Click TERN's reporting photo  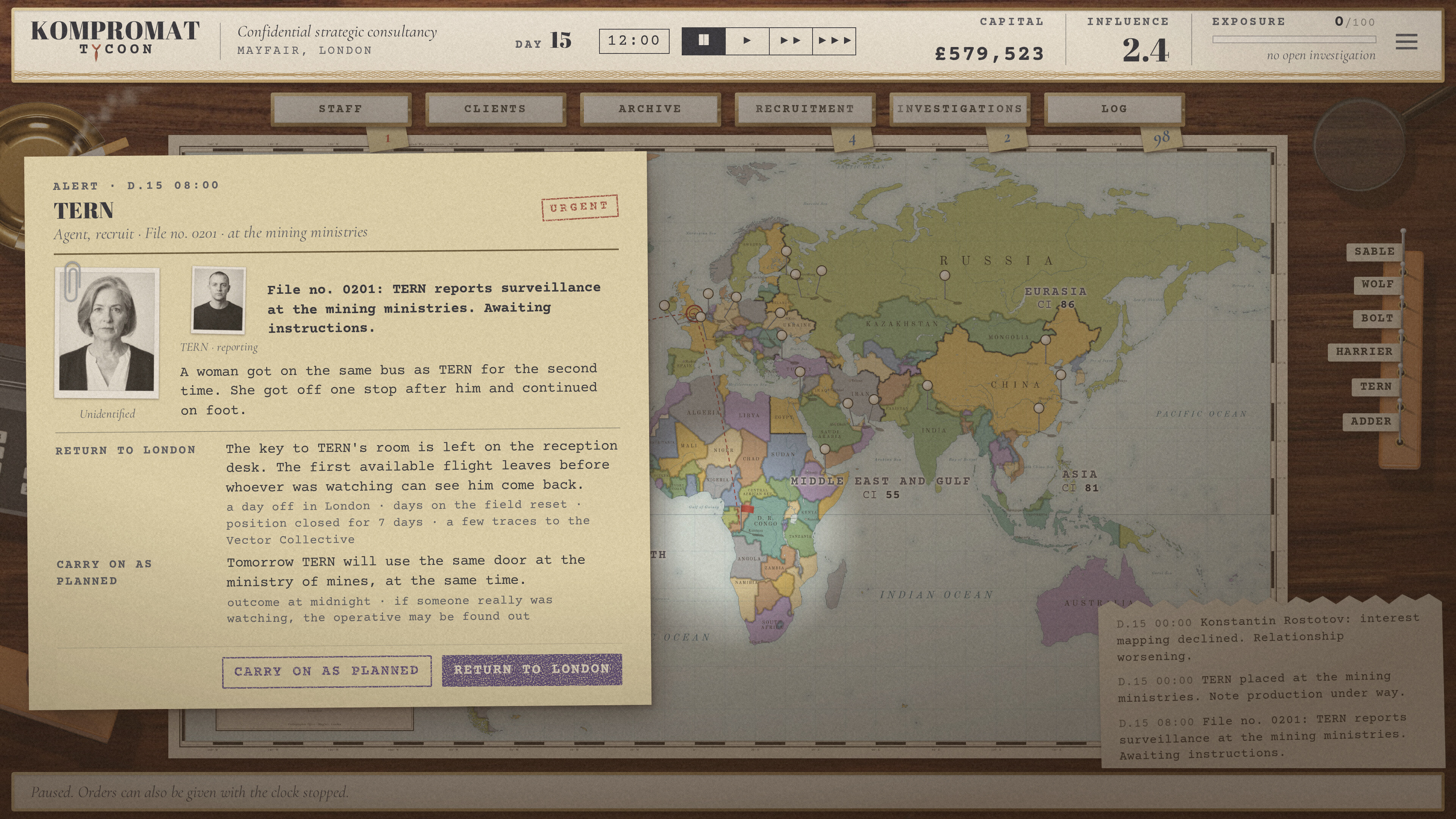pos(218,300)
